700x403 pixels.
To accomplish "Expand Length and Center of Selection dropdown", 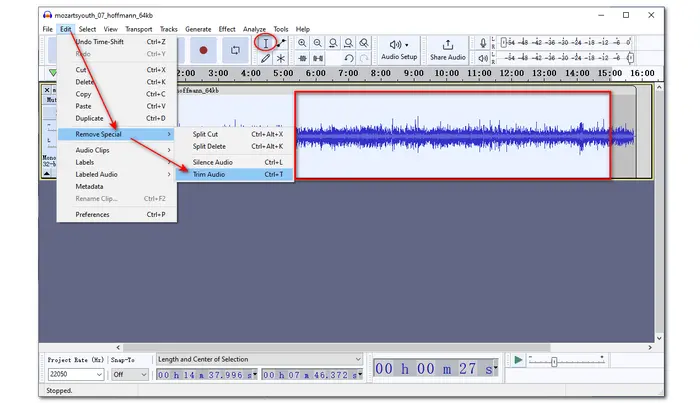I will click(258, 359).
